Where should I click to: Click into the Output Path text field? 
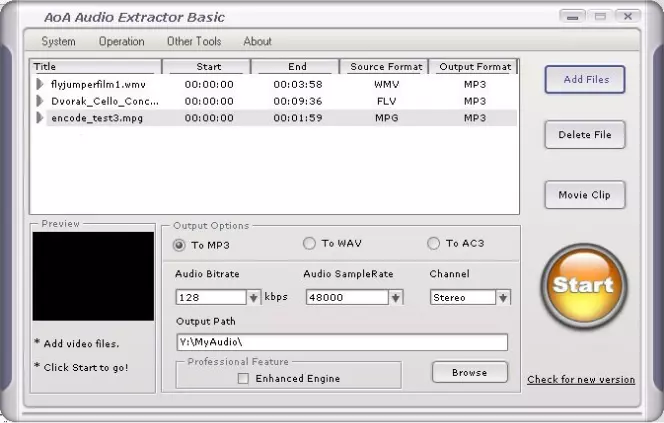tap(342, 342)
